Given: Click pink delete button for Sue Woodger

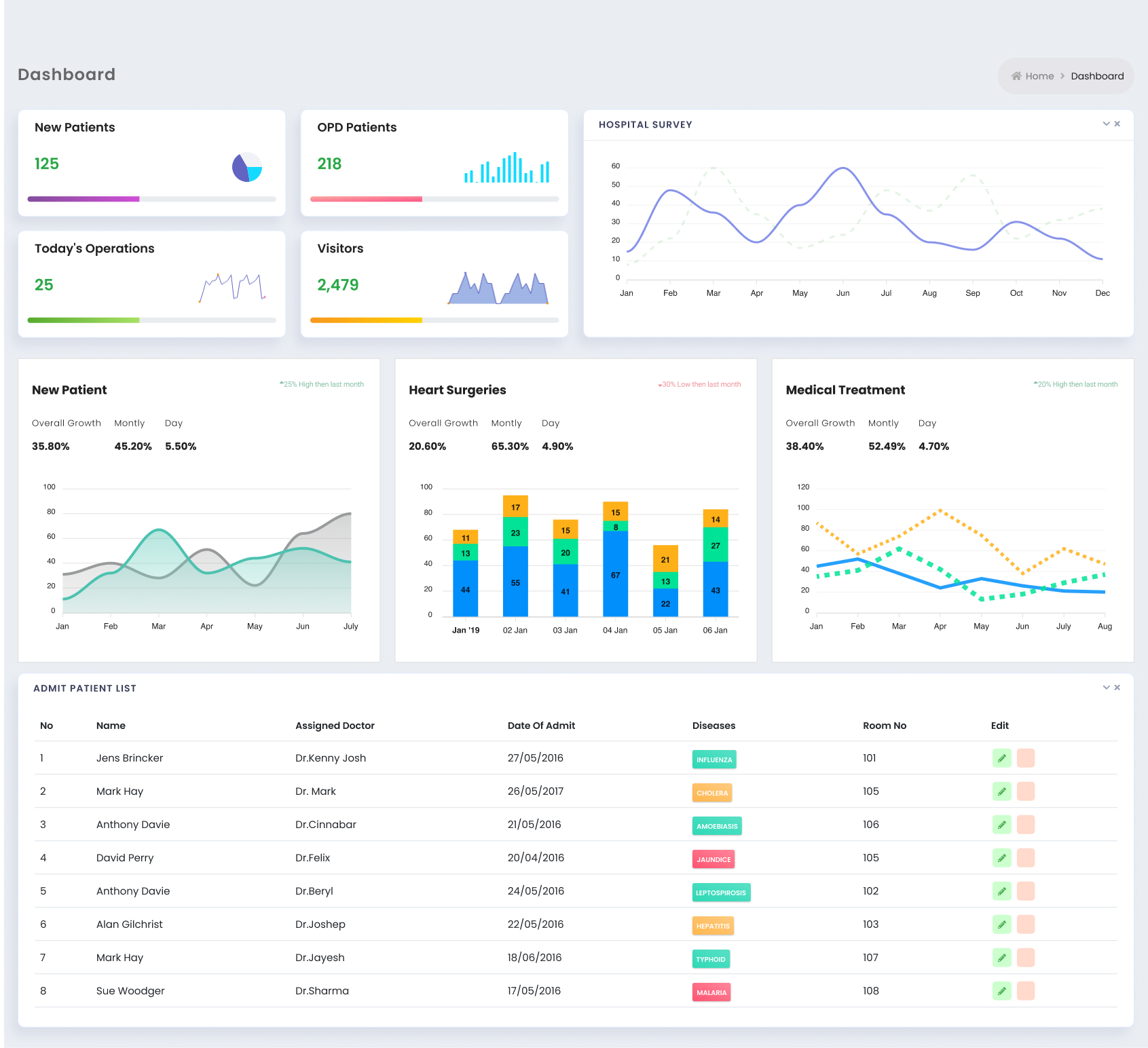Looking at the screenshot, I should point(1026,991).
